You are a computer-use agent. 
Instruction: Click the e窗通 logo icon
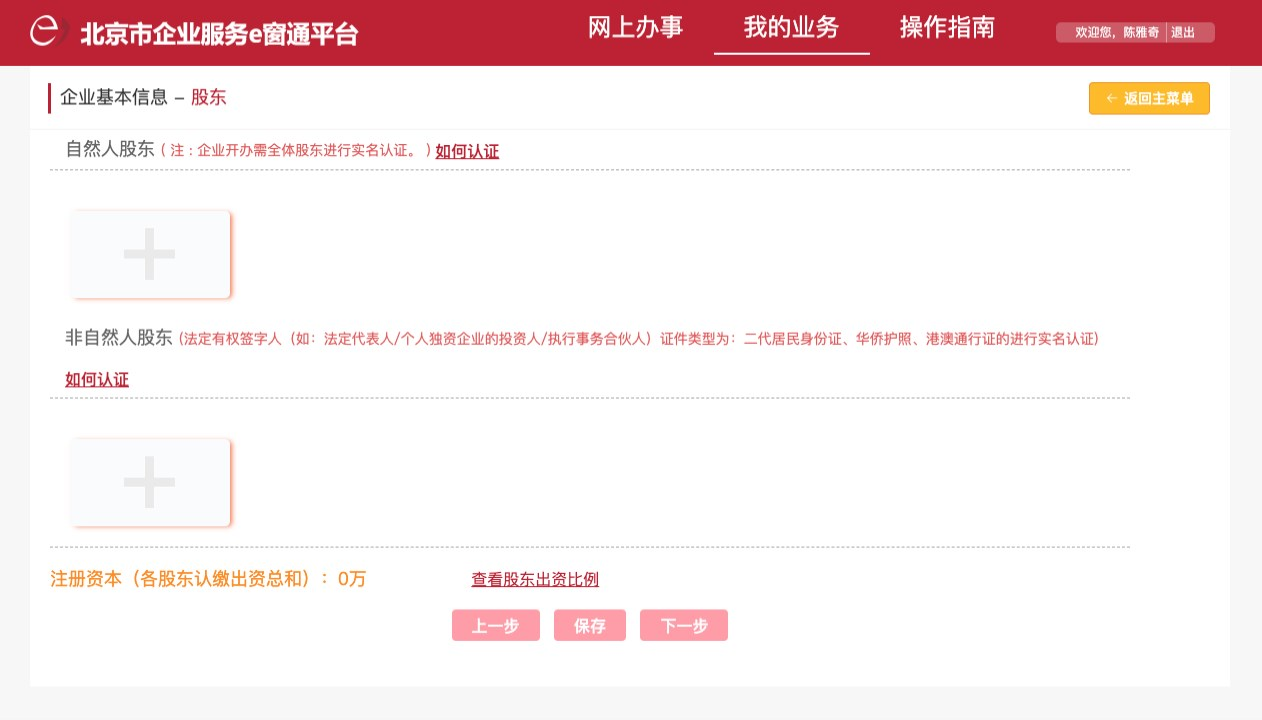click(48, 31)
